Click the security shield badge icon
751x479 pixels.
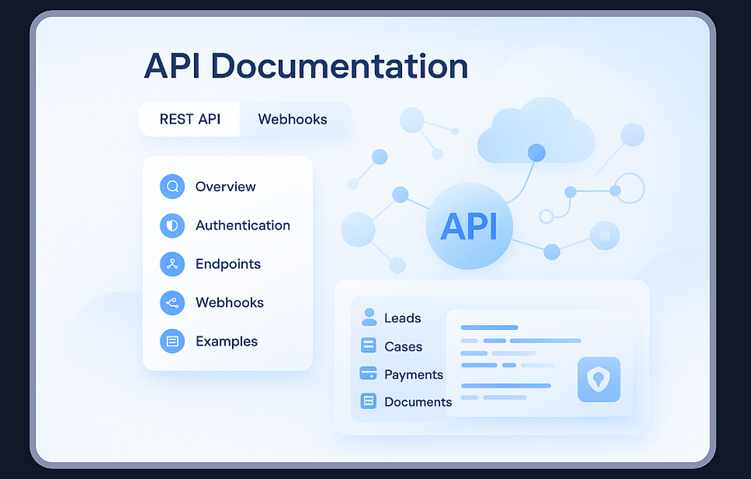pos(599,380)
